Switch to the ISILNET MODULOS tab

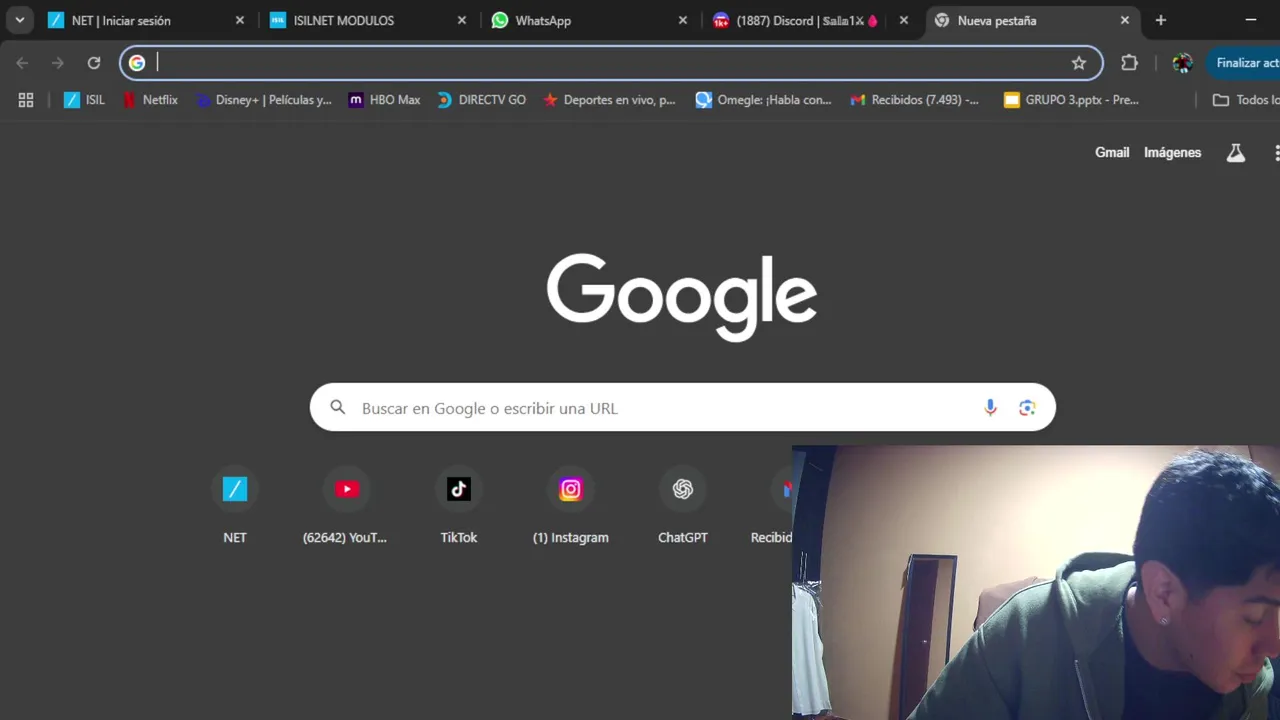pyautogui.click(x=368, y=20)
